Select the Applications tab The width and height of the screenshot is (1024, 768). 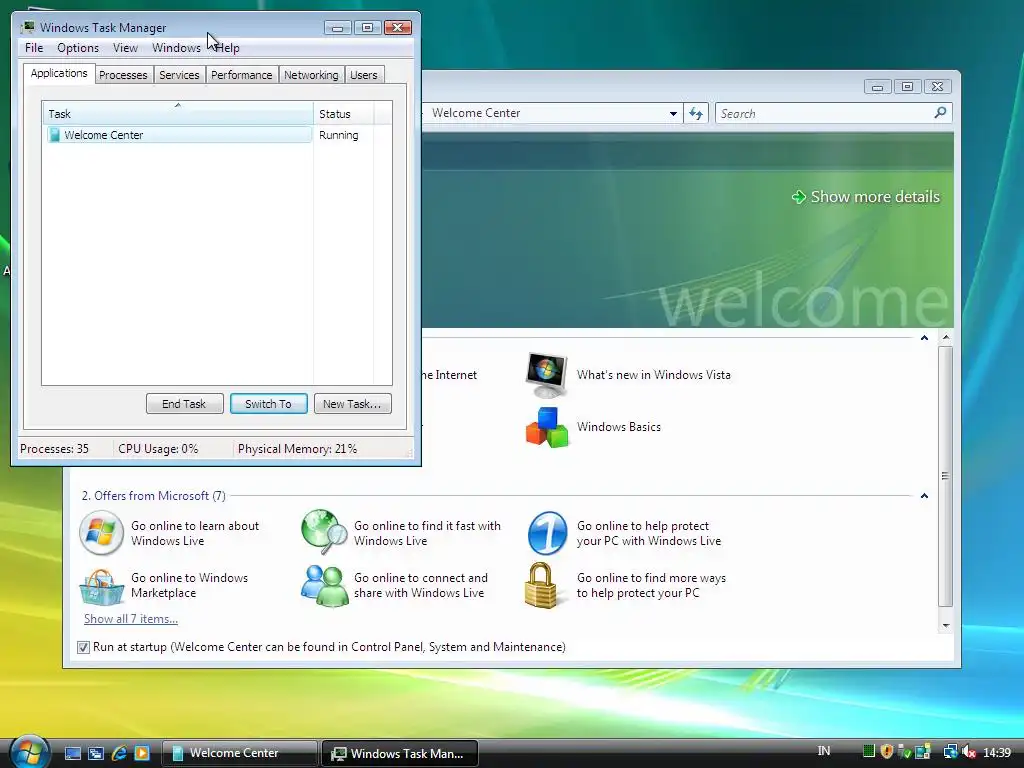(x=59, y=73)
